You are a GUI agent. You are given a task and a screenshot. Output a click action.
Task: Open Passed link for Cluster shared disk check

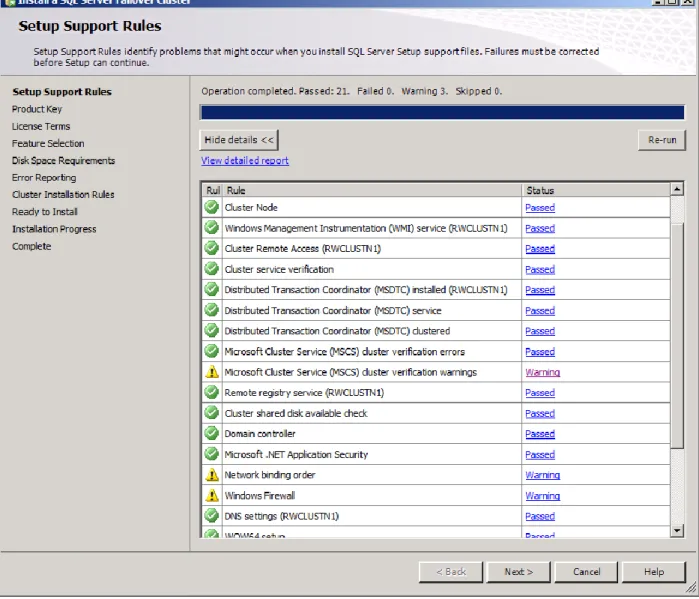(x=540, y=414)
